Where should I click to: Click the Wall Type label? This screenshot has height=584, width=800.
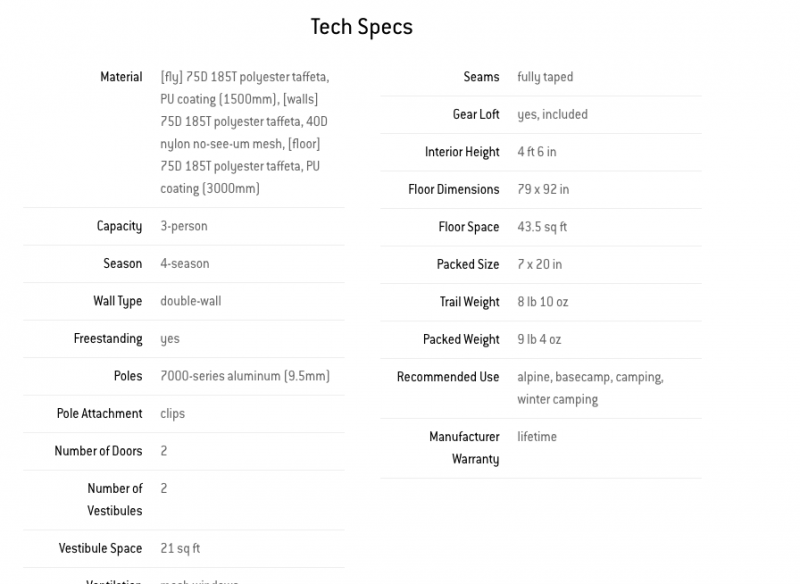click(x=117, y=301)
